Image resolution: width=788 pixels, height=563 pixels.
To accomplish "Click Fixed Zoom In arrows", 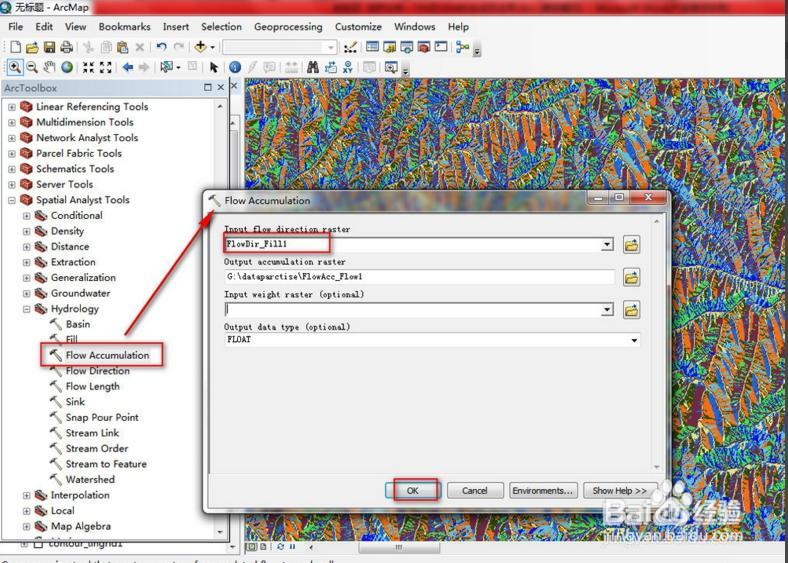I will pyautogui.click(x=88, y=67).
